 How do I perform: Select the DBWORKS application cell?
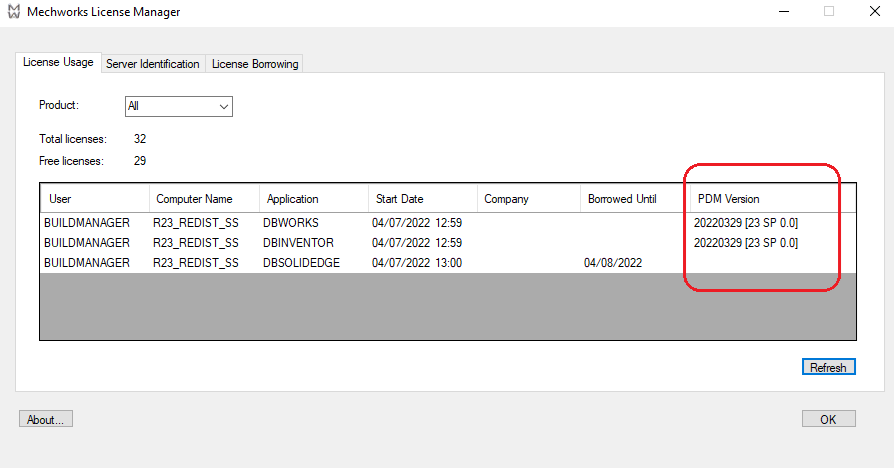[x=291, y=223]
